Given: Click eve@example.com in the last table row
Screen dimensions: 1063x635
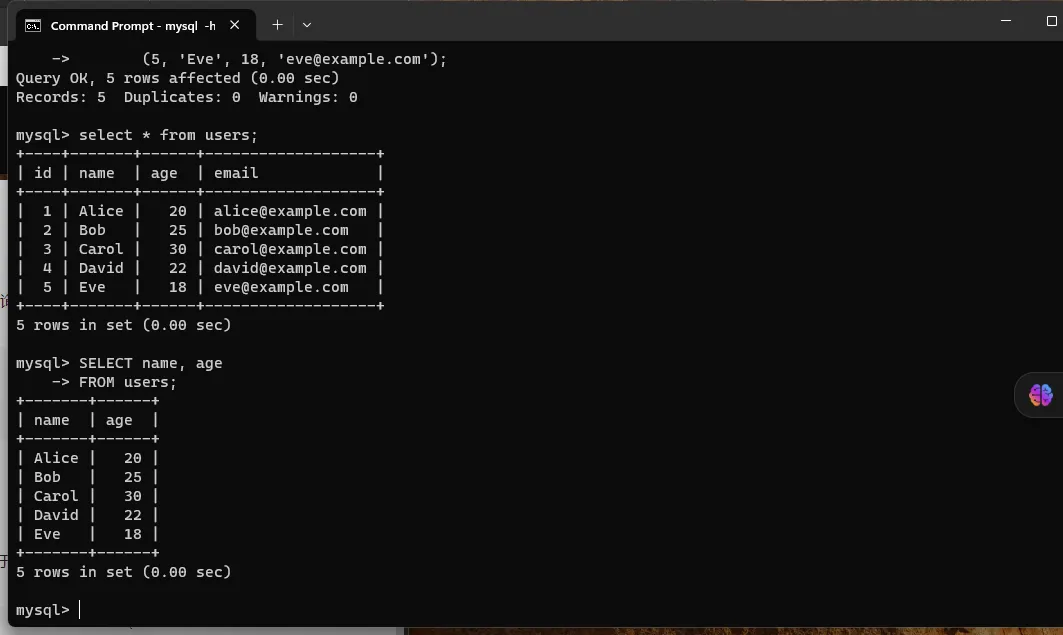Looking at the screenshot, I should point(281,287).
